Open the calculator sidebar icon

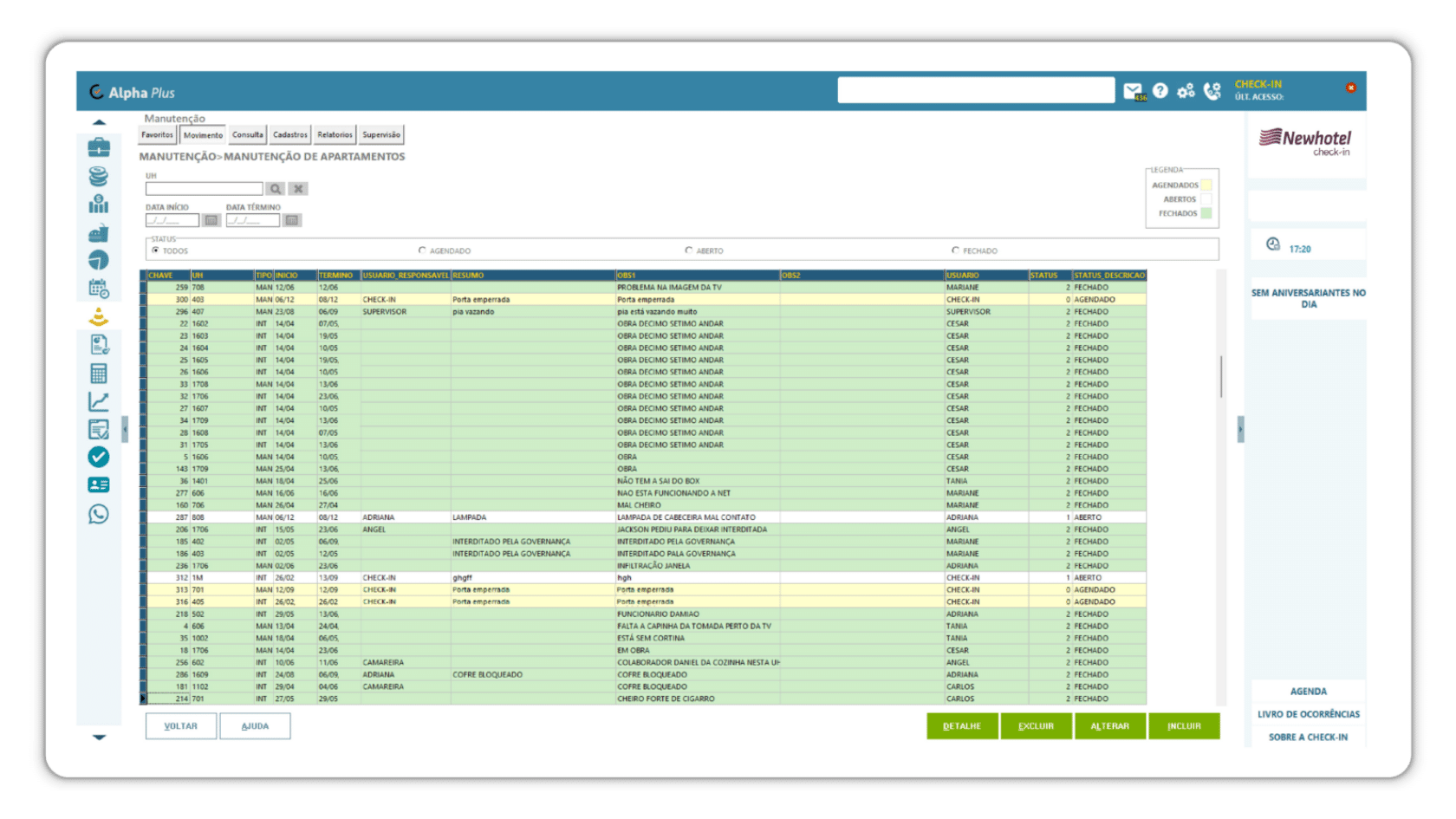[x=99, y=374]
